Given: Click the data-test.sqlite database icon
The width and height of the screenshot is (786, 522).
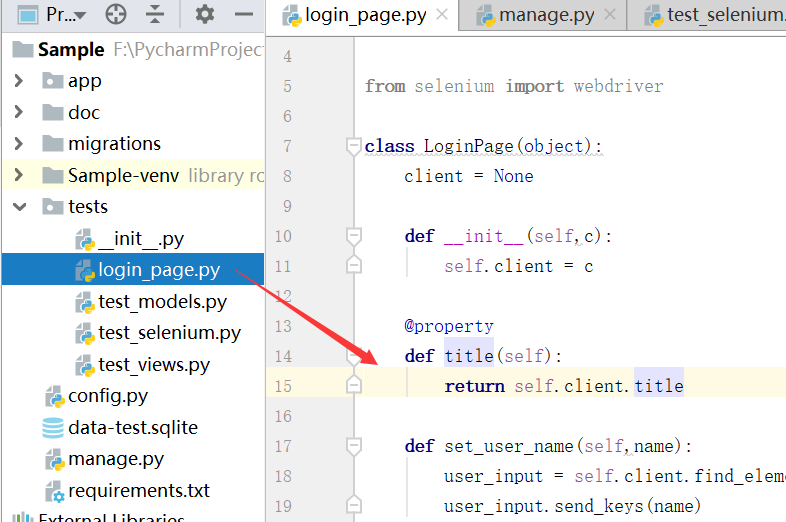Looking at the screenshot, I should point(53,428).
